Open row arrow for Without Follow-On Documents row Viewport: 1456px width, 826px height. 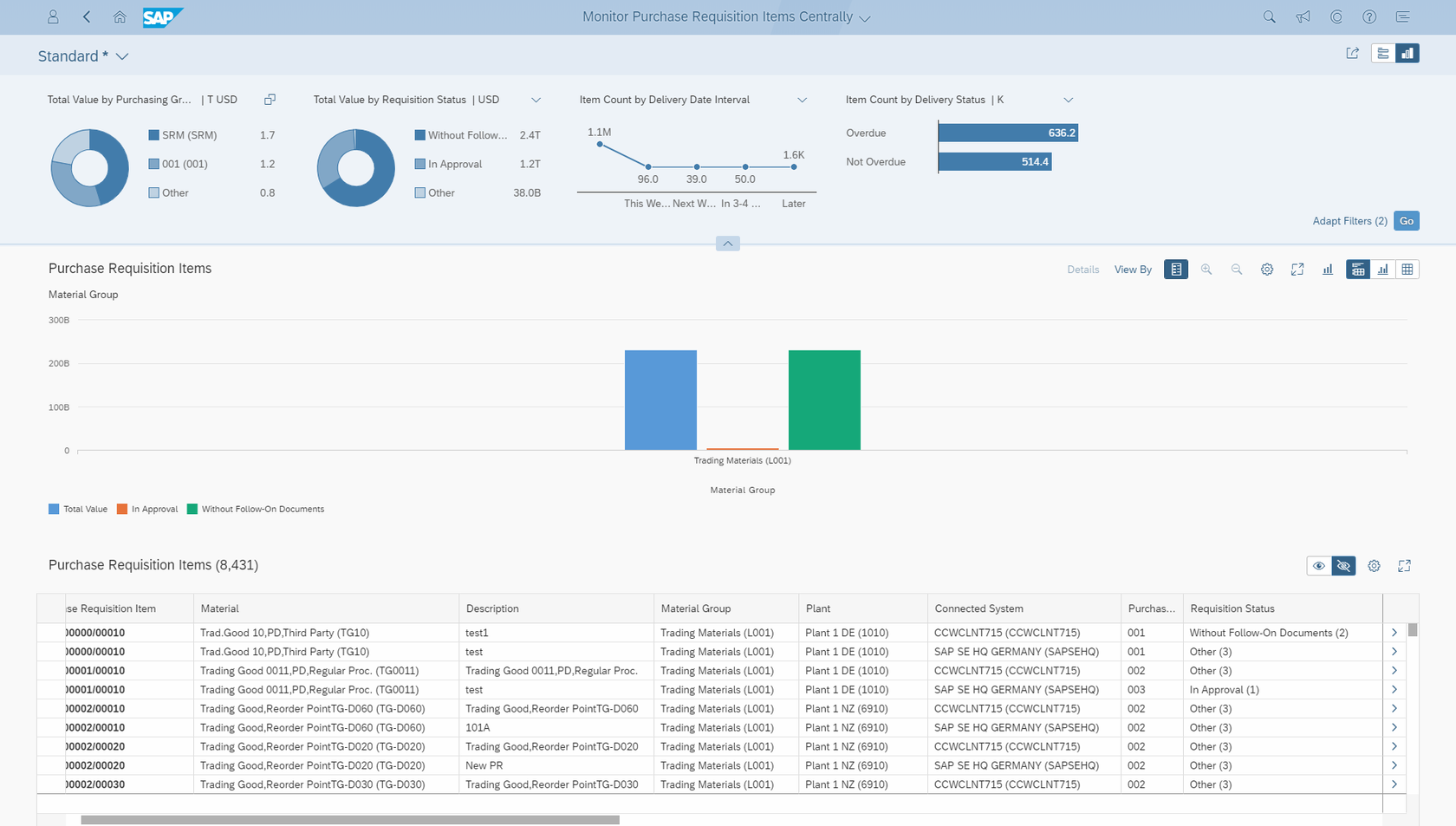[1394, 633]
